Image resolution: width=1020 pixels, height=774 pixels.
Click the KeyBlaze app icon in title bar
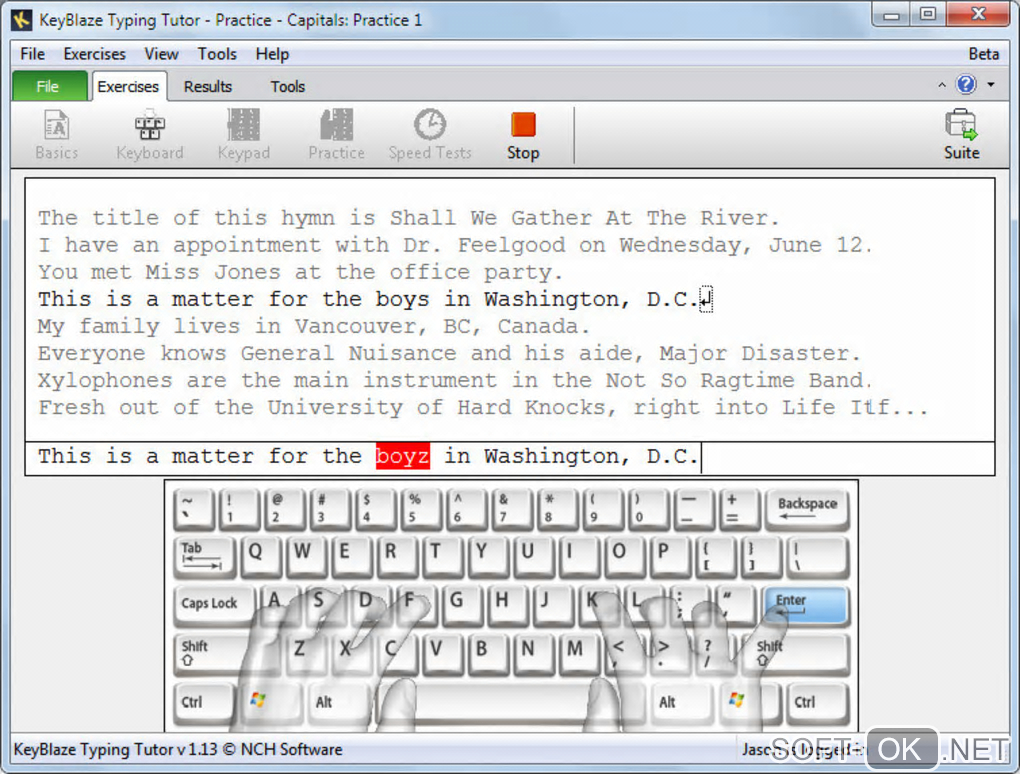(21, 20)
